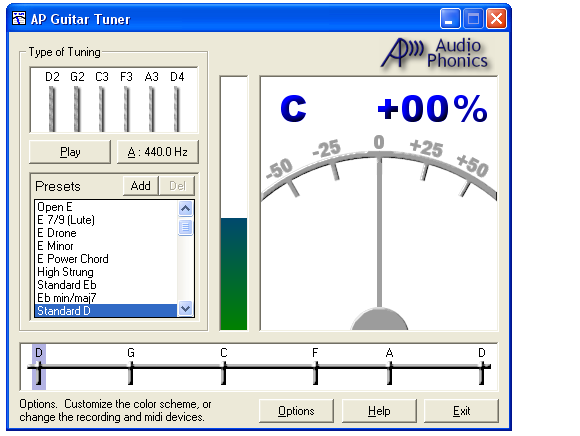
Task: Click the AP Guitar Tuner title bar icon
Action: (x=19, y=18)
